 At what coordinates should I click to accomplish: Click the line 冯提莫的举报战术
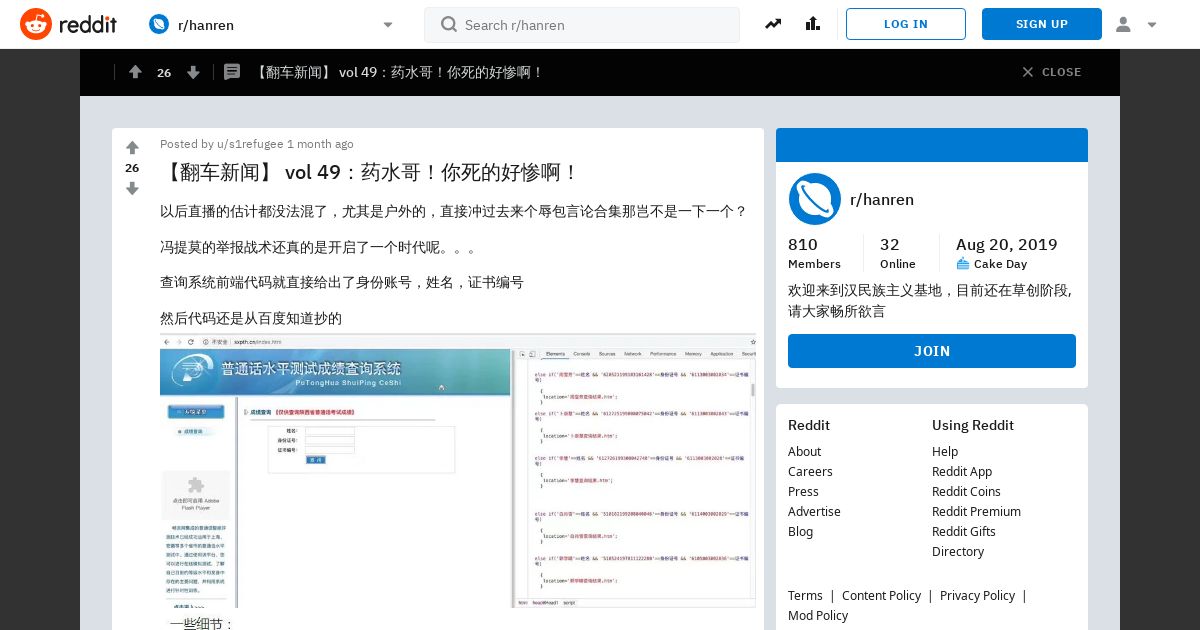318,247
